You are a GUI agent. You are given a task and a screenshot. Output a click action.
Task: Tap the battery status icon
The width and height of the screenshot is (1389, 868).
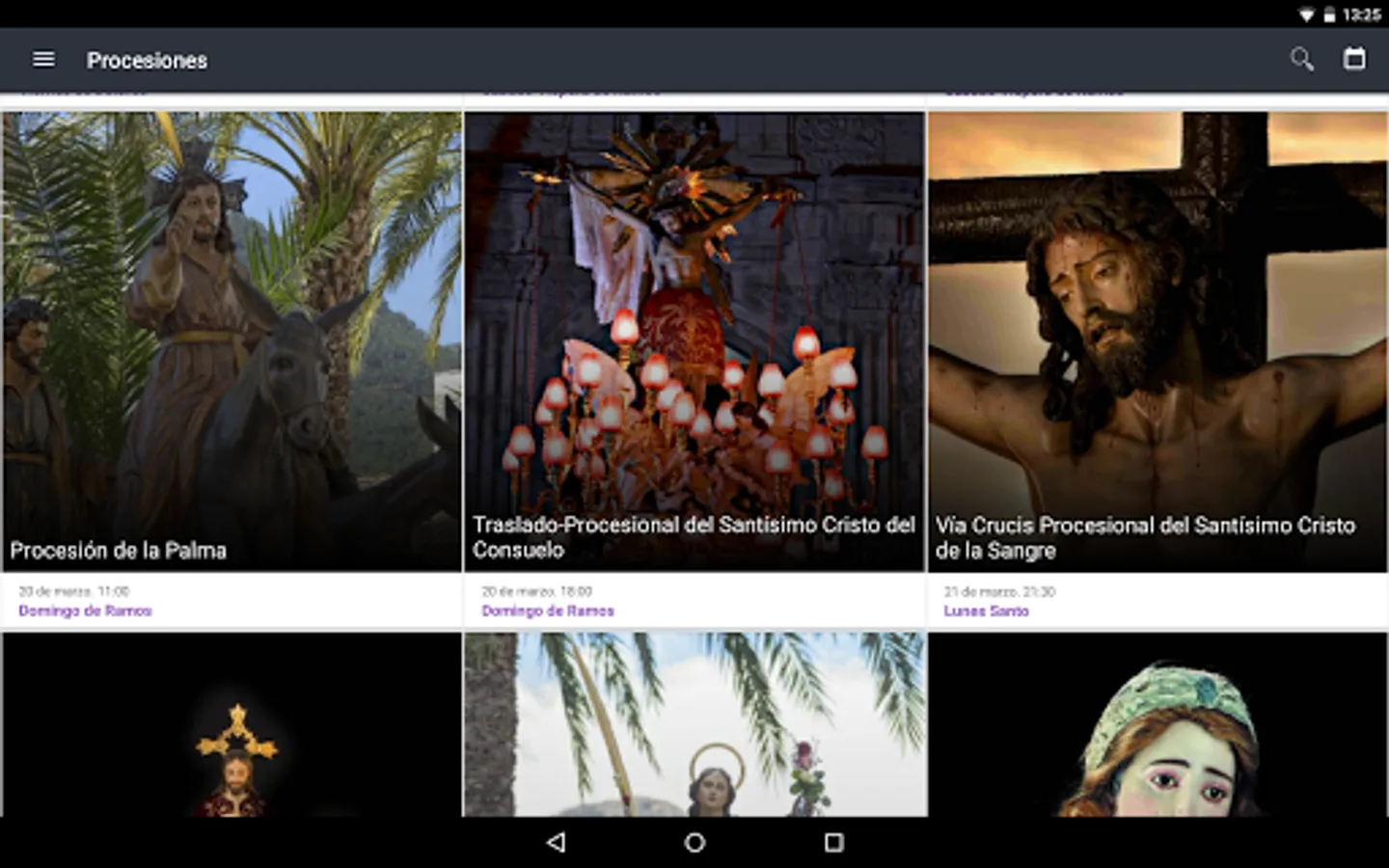tap(1328, 14)
